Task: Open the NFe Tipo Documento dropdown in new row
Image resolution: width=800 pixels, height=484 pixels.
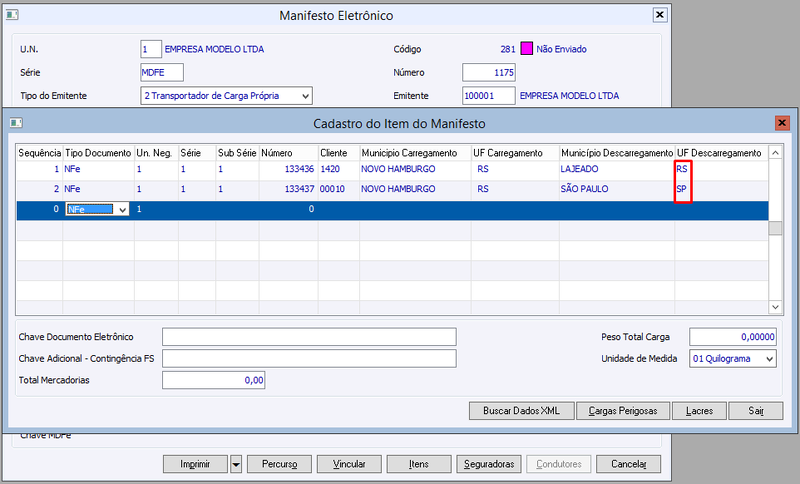Action: click(122, 210)
